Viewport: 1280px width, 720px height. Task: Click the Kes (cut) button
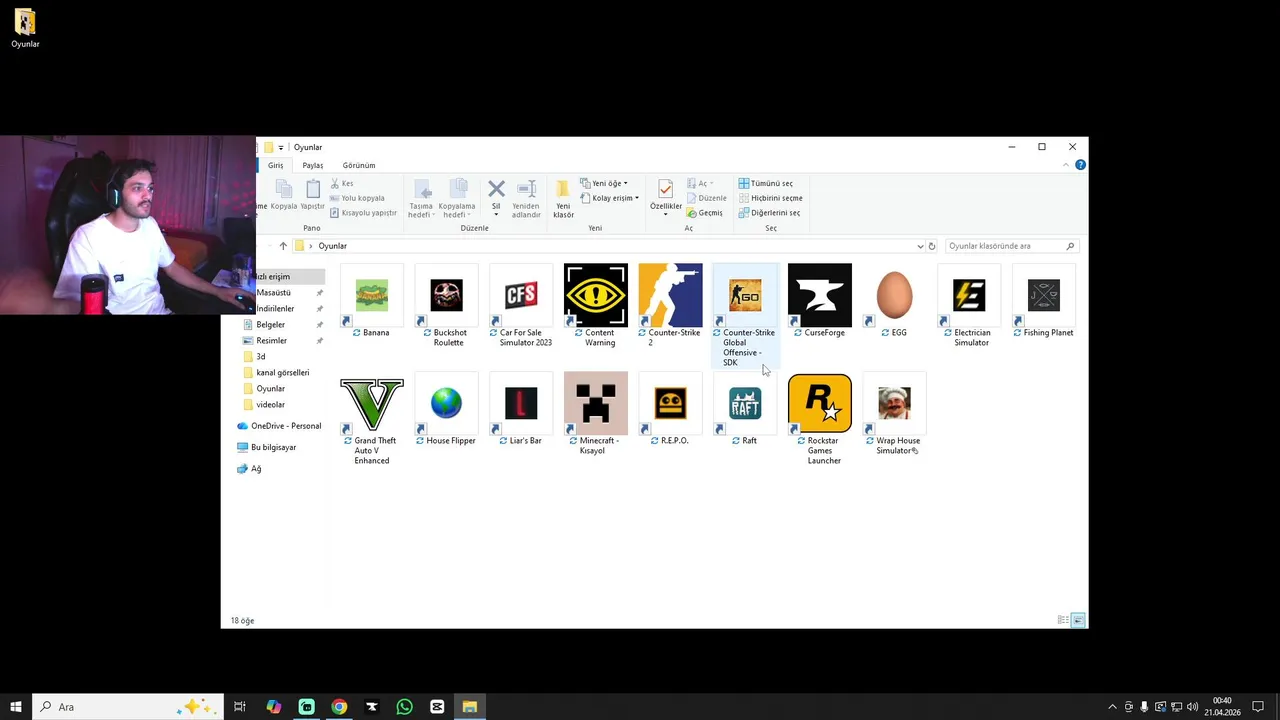click(x=341, y=183)
